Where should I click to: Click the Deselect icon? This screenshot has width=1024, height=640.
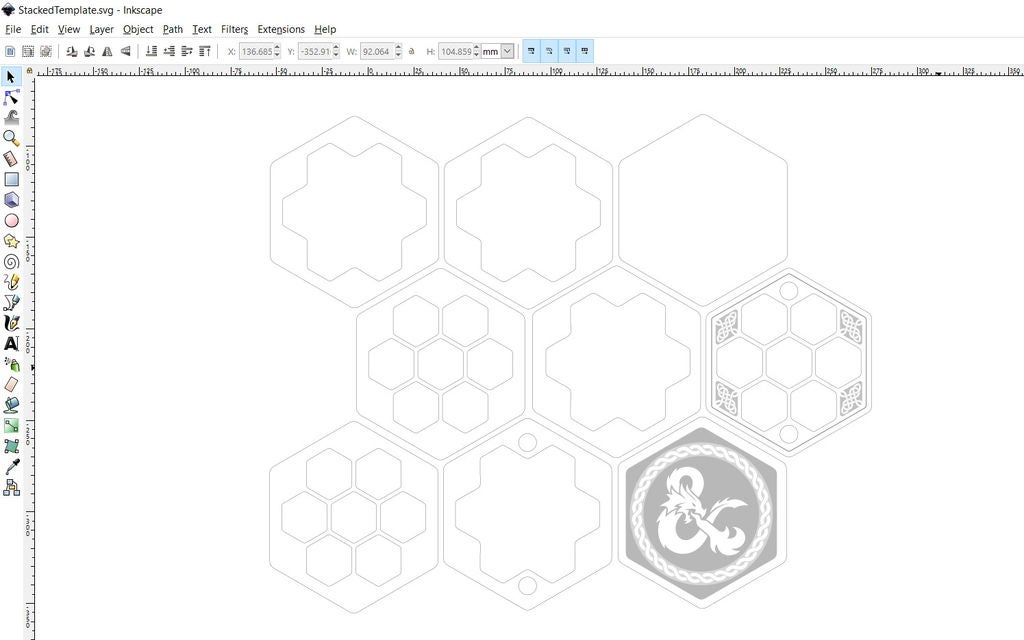pyautogui.click(x=46, y=51)
